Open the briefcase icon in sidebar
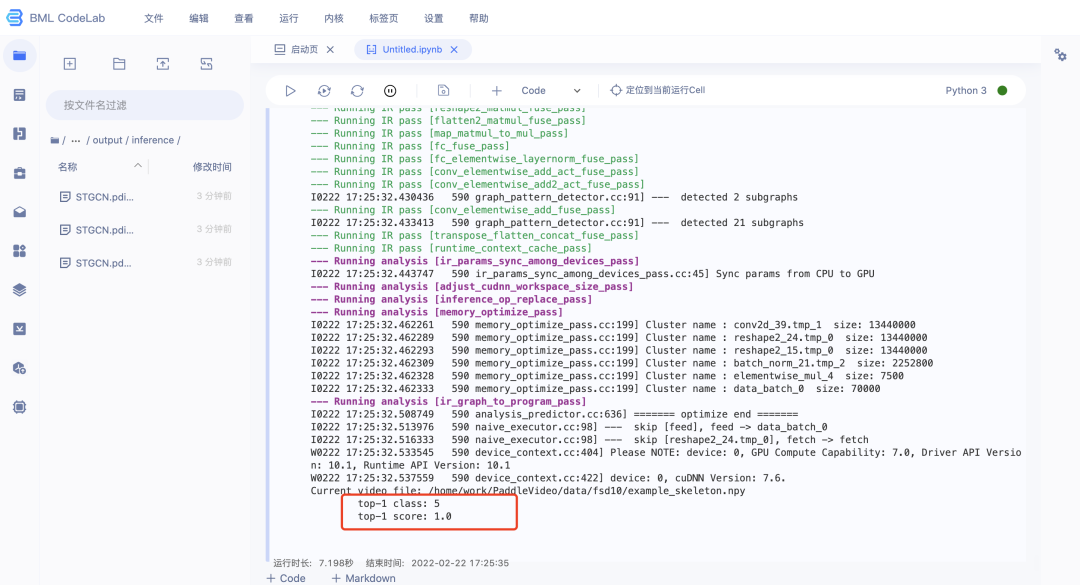1080x585 pixels. click(x=19, y=173)
